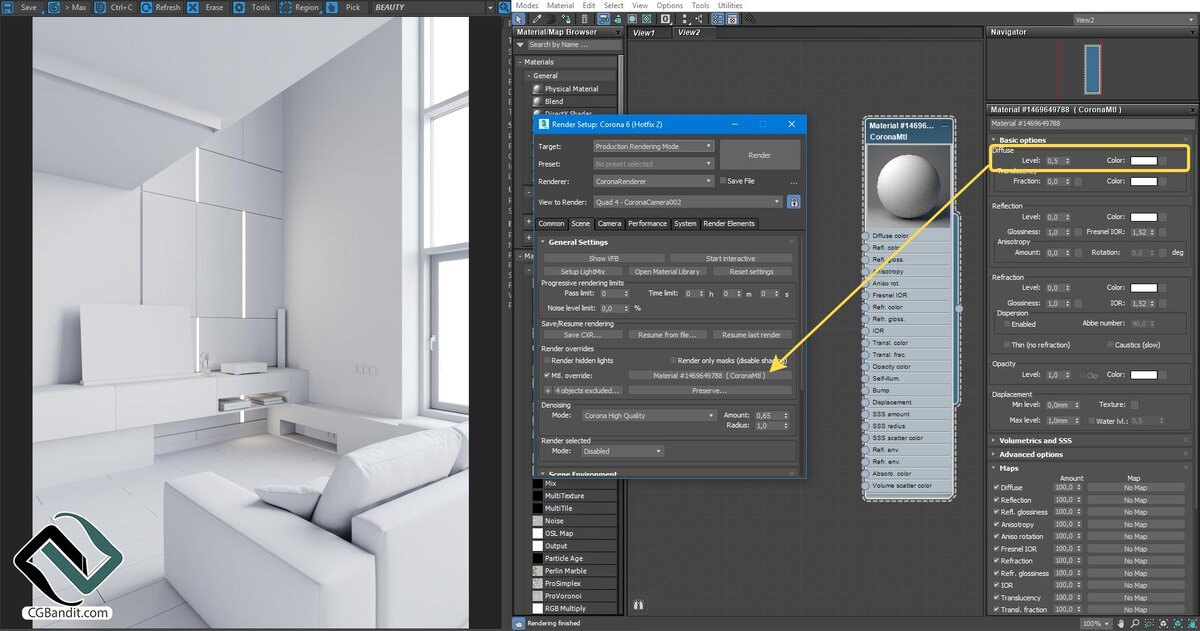
Task: Click the zoom icon beside BEAUTY dropdown
Action: (503, 7)
